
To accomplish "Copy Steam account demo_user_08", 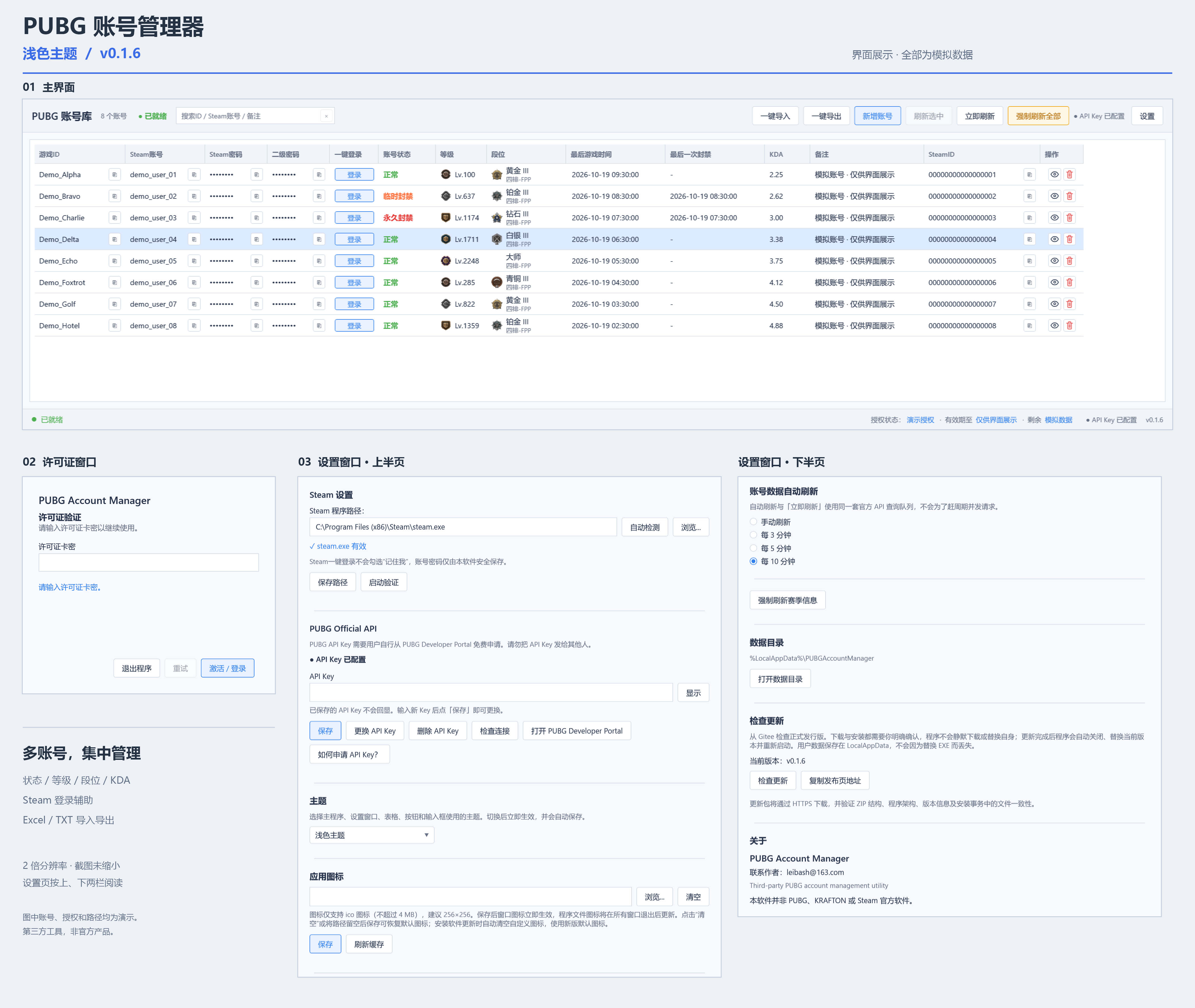I will click(x=194, y=326).
